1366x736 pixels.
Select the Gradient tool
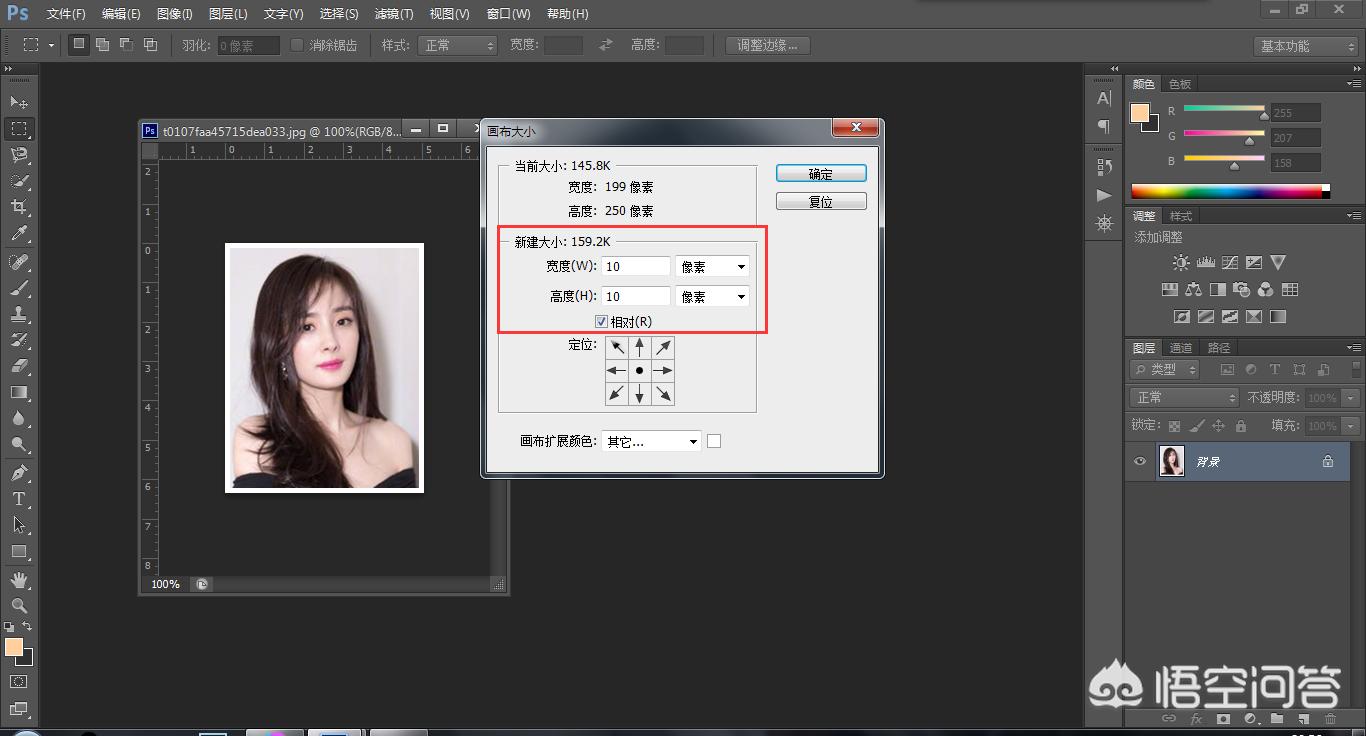point(20,393)
